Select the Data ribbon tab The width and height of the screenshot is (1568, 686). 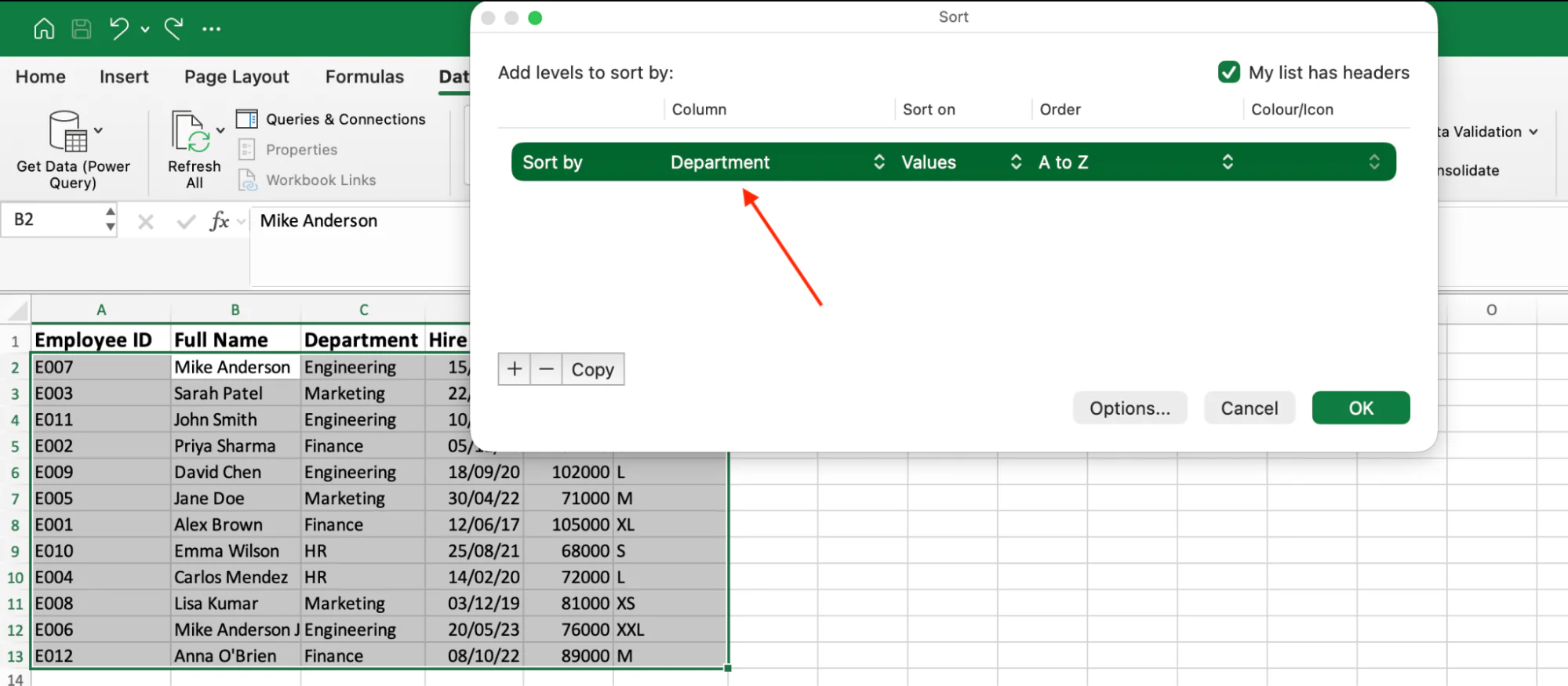pos(454,77)
